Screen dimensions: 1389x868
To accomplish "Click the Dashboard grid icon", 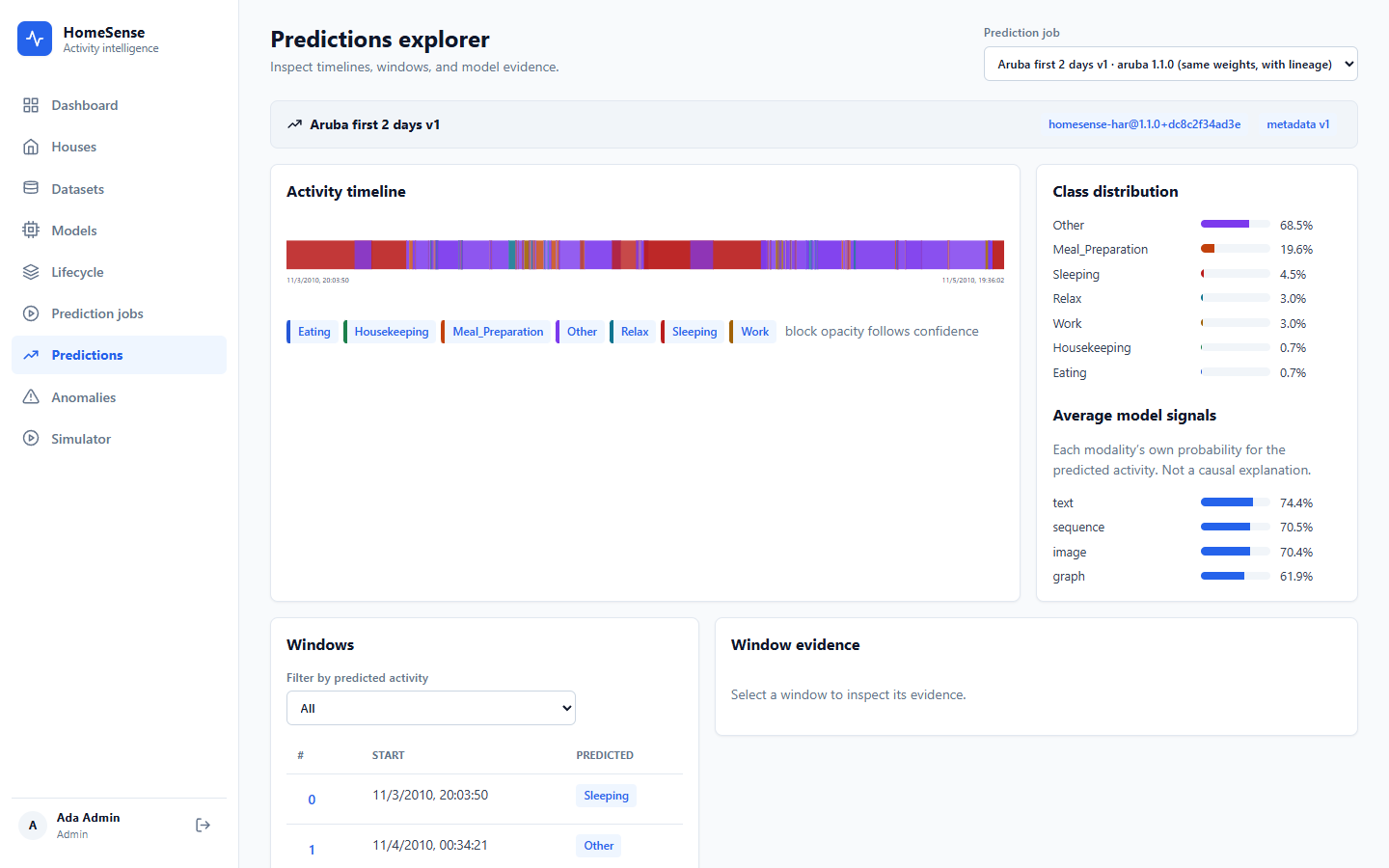I will click(31, 105).
